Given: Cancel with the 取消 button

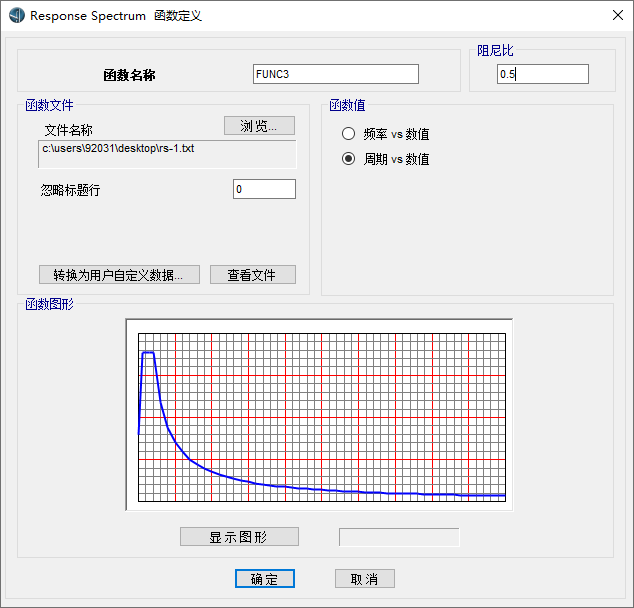Looking at the screenshot, I should (x=364, y=579).
